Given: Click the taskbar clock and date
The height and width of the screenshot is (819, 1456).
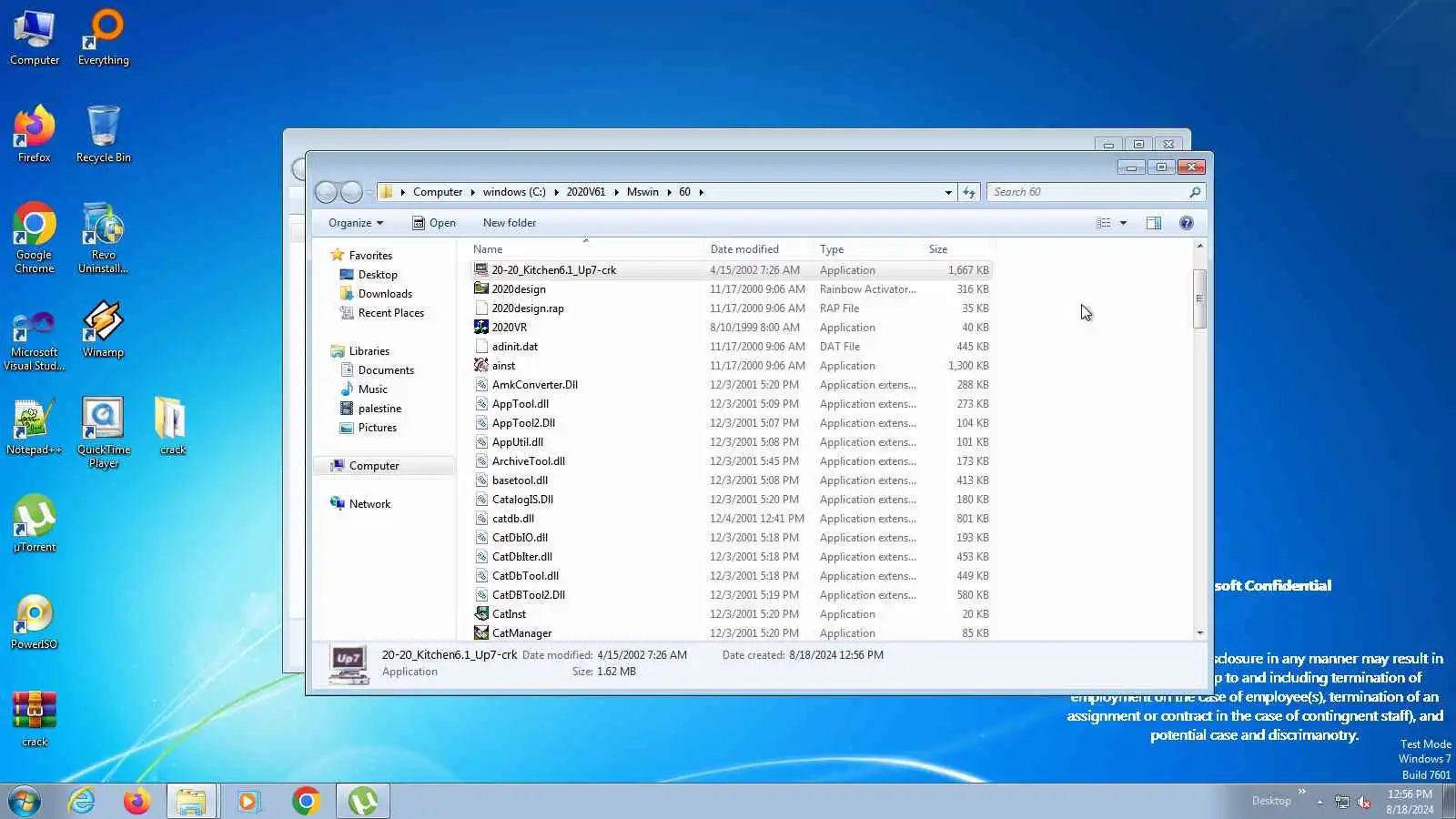Looking at the screenshot, I should coord(1410,802).
